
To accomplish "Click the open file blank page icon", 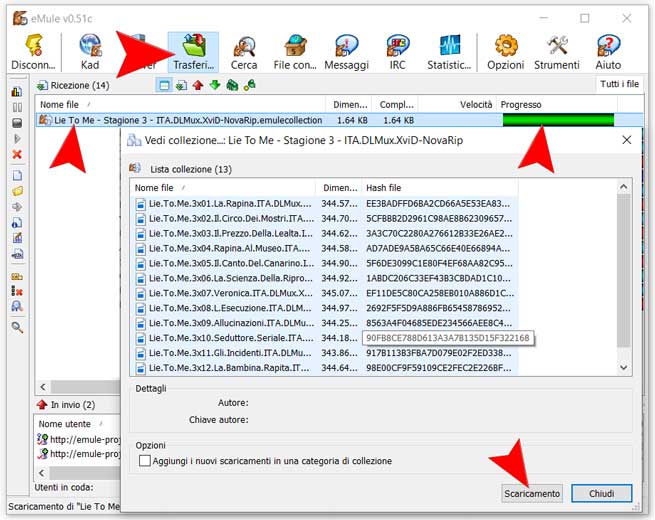I will coord(17,175).
